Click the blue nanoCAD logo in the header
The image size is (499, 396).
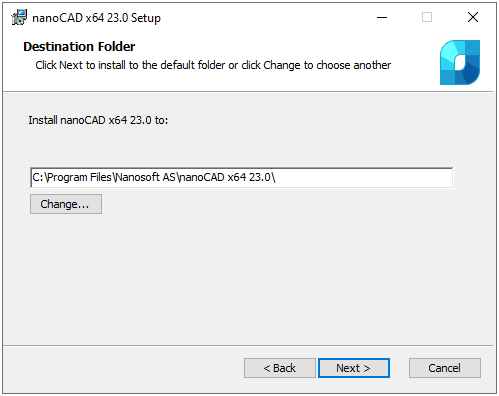(460, 62)
